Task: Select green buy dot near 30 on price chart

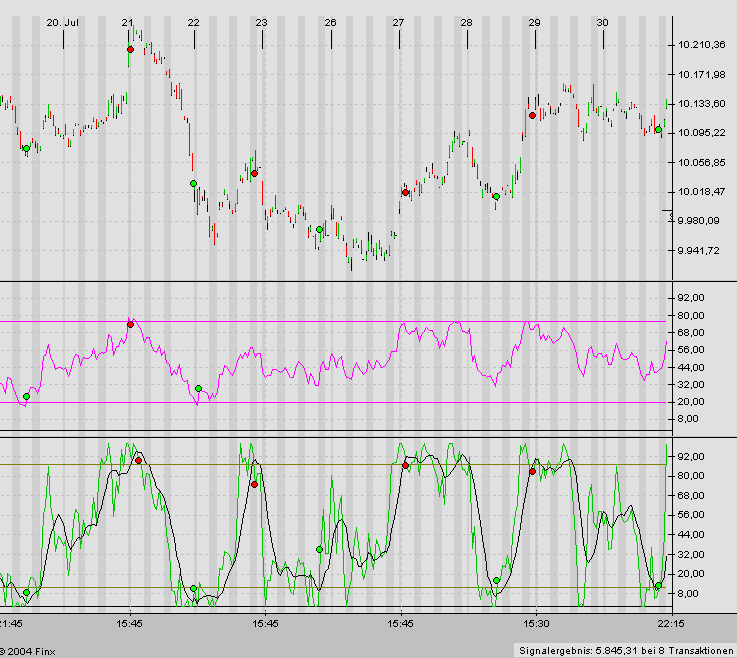Action: click(658, 129)
